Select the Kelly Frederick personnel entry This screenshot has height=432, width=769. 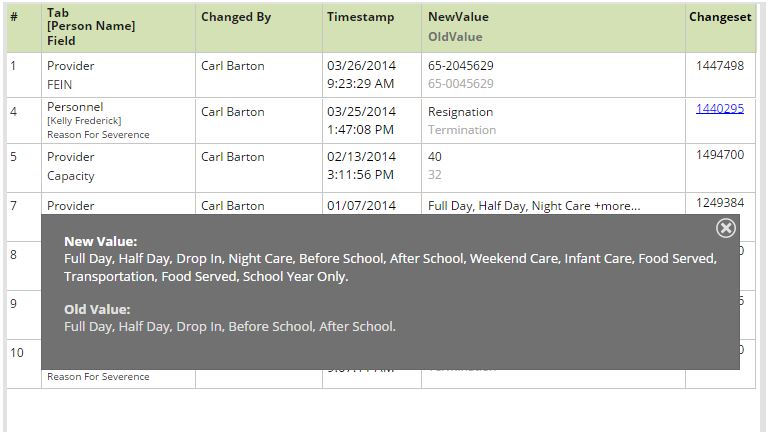coord(84,121)
